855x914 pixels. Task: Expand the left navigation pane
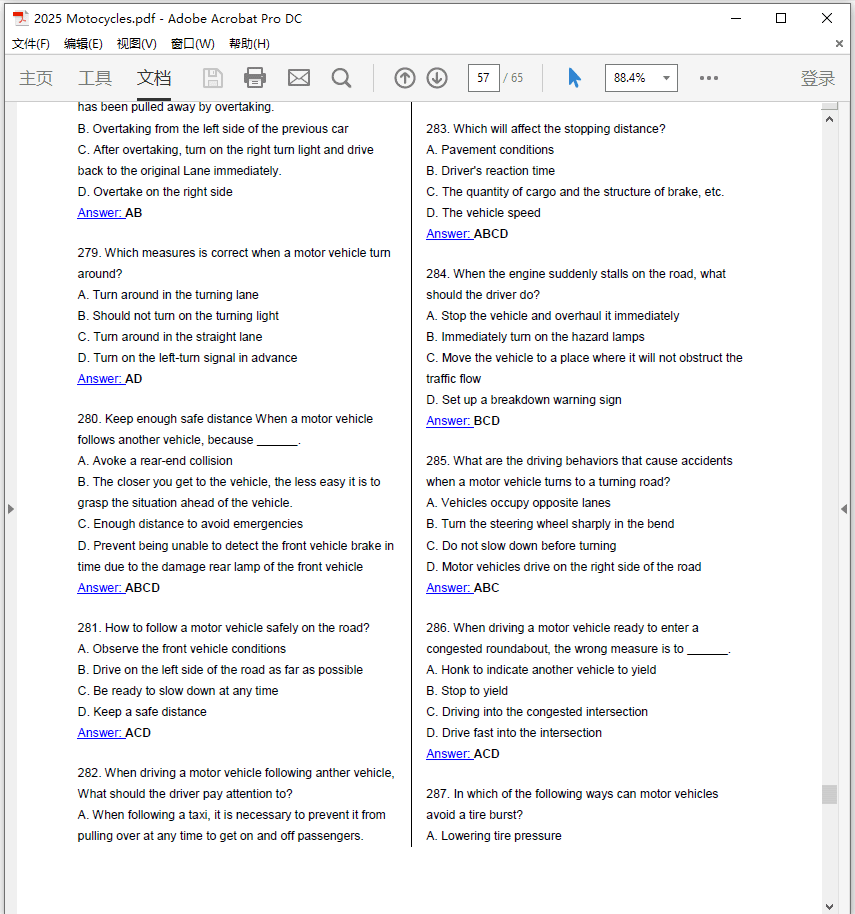coord(10,509)
